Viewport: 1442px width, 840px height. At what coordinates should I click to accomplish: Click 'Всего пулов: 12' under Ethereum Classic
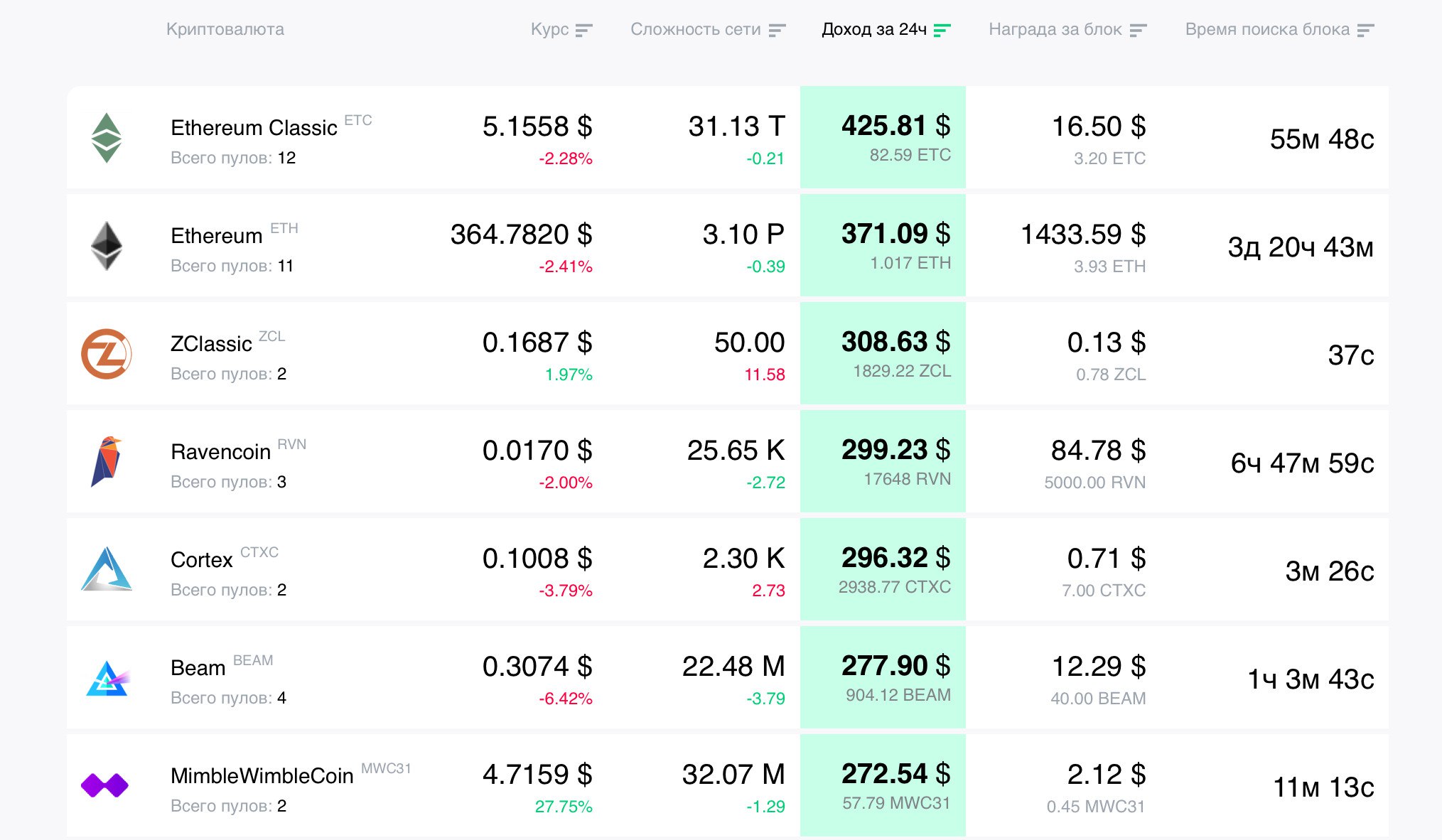(233, 158)
